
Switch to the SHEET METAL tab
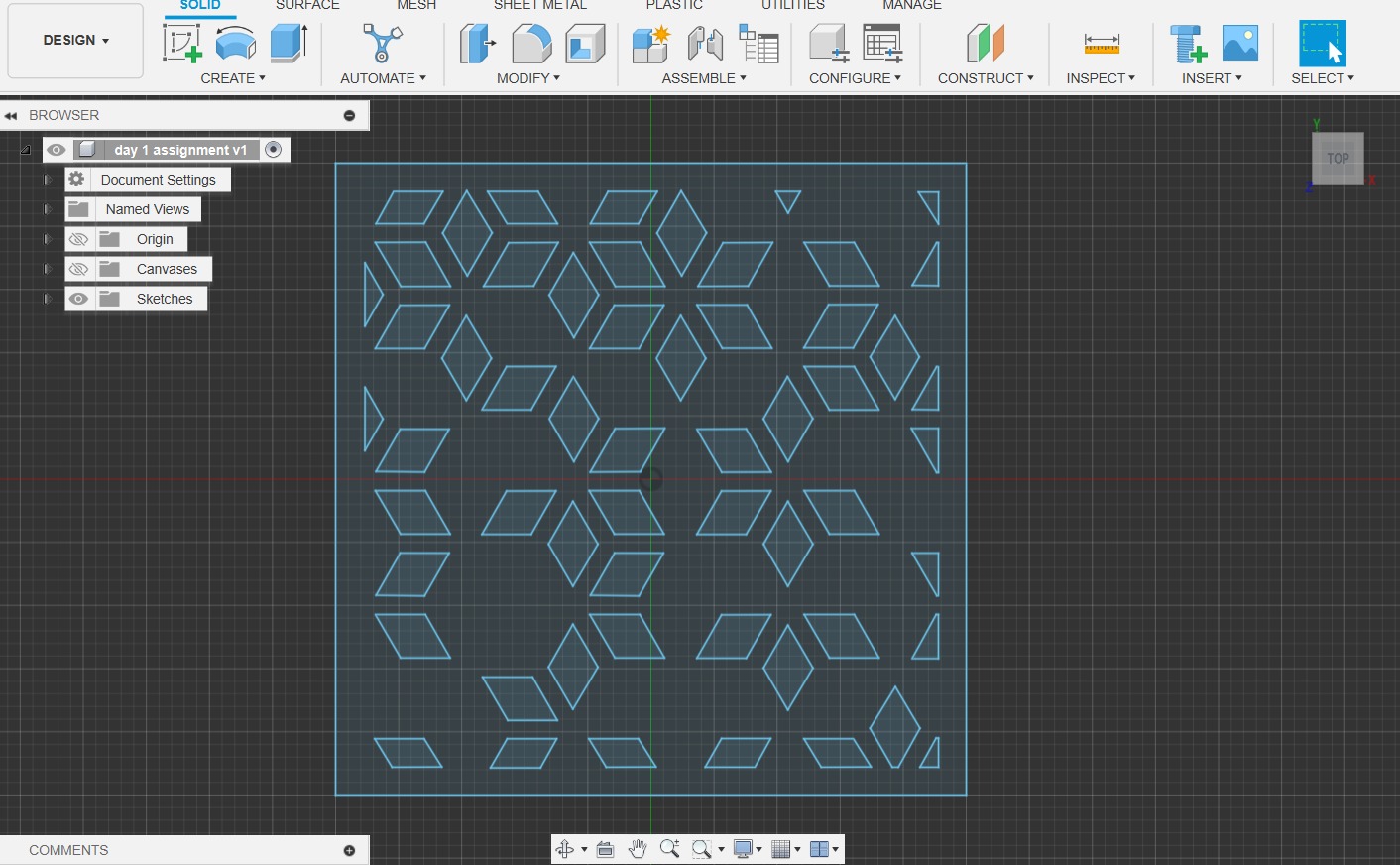[x=540, y=5]
